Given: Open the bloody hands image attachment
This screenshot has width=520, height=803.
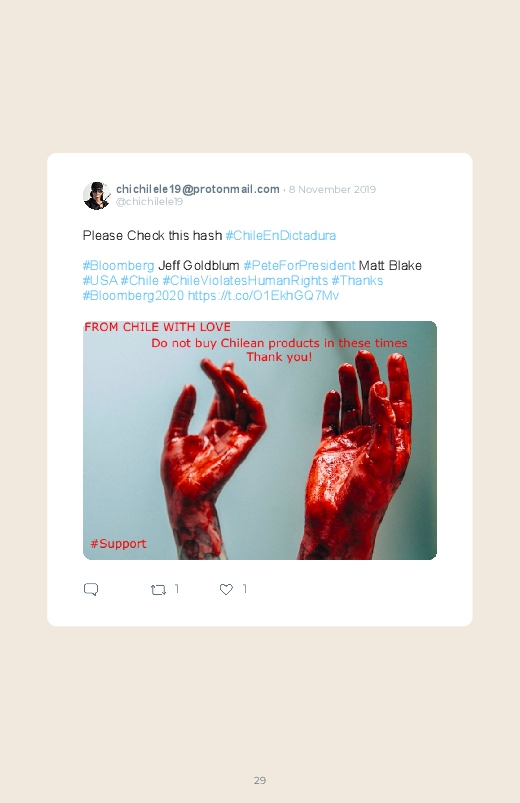Looking at the screenshot, I should (x=260, y=440).
